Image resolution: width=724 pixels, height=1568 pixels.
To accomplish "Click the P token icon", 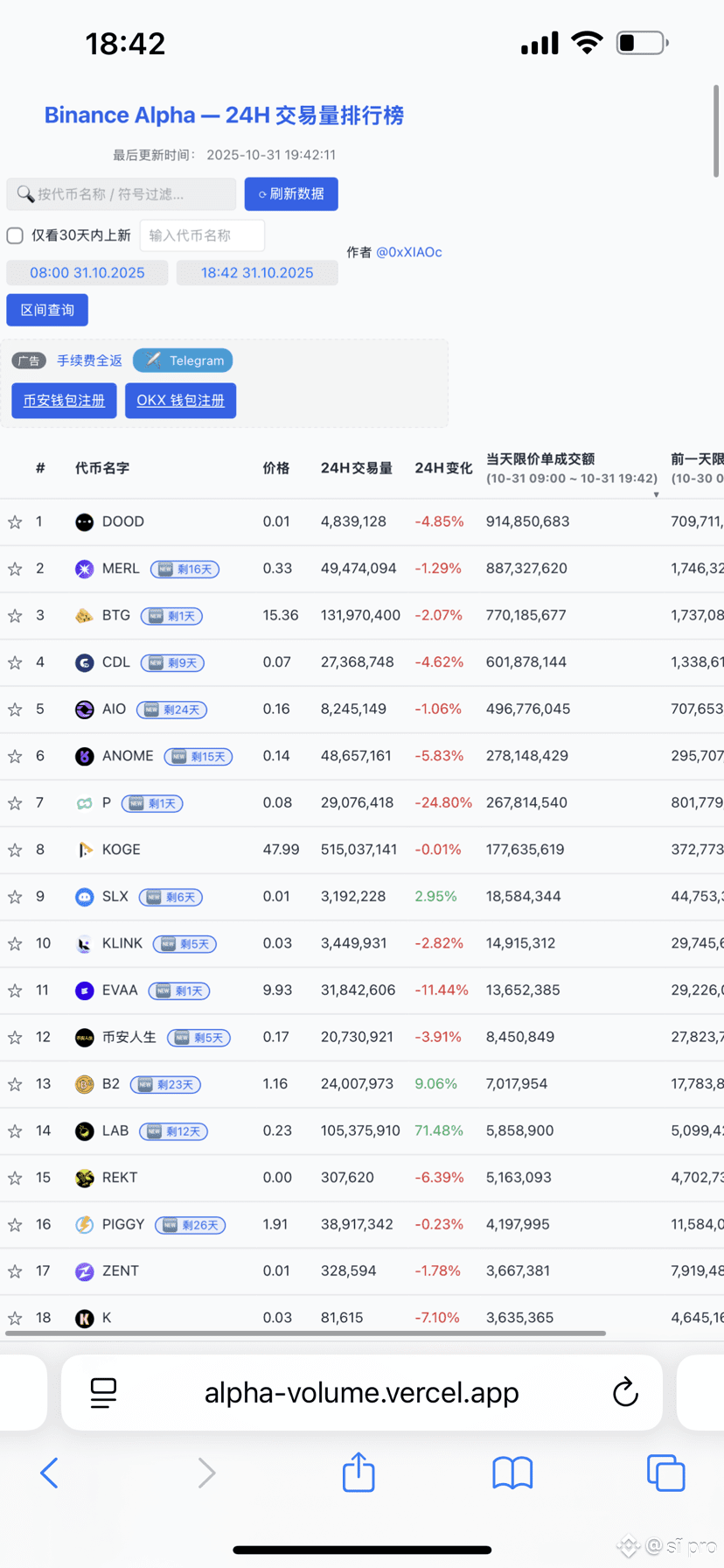I will [x=84, y=803].
